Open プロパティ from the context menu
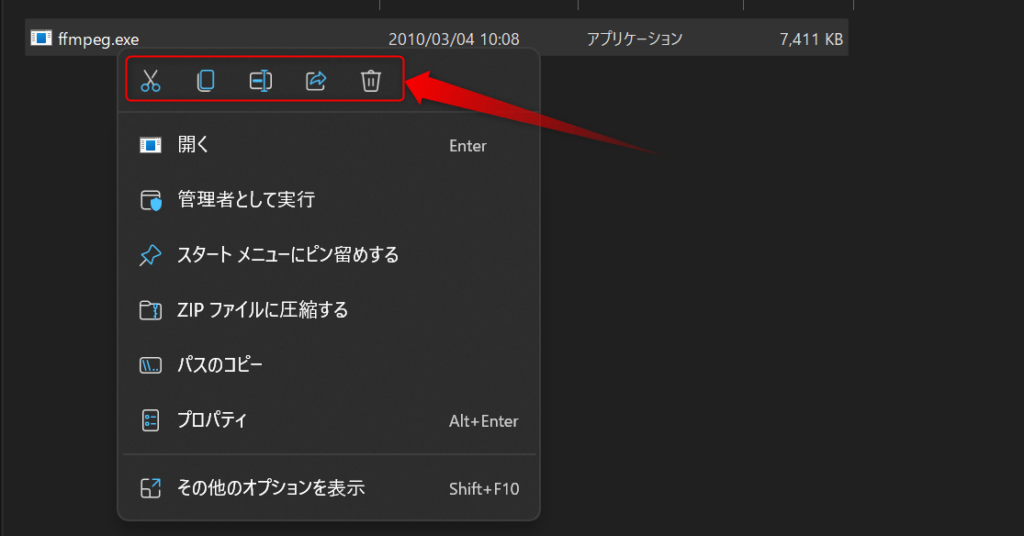The width and height of the screenshot is (1024, 536). pos(329,420)
